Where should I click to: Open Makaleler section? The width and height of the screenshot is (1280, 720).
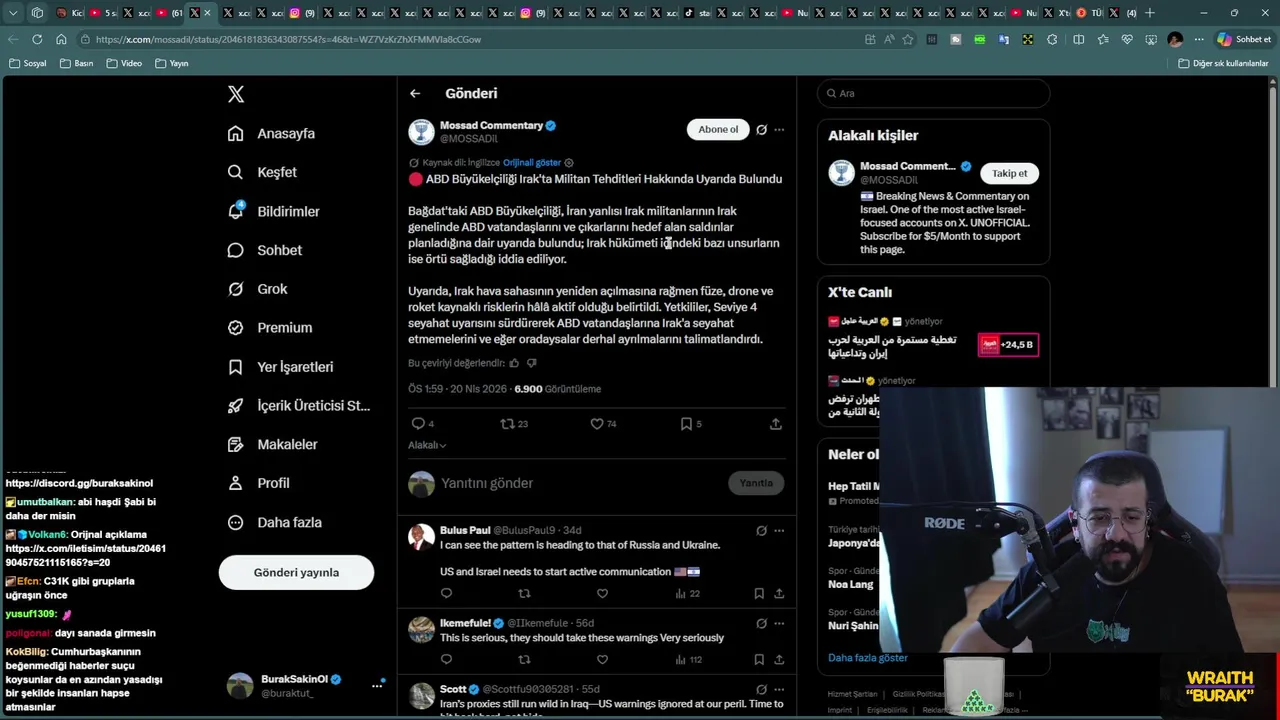272,444
